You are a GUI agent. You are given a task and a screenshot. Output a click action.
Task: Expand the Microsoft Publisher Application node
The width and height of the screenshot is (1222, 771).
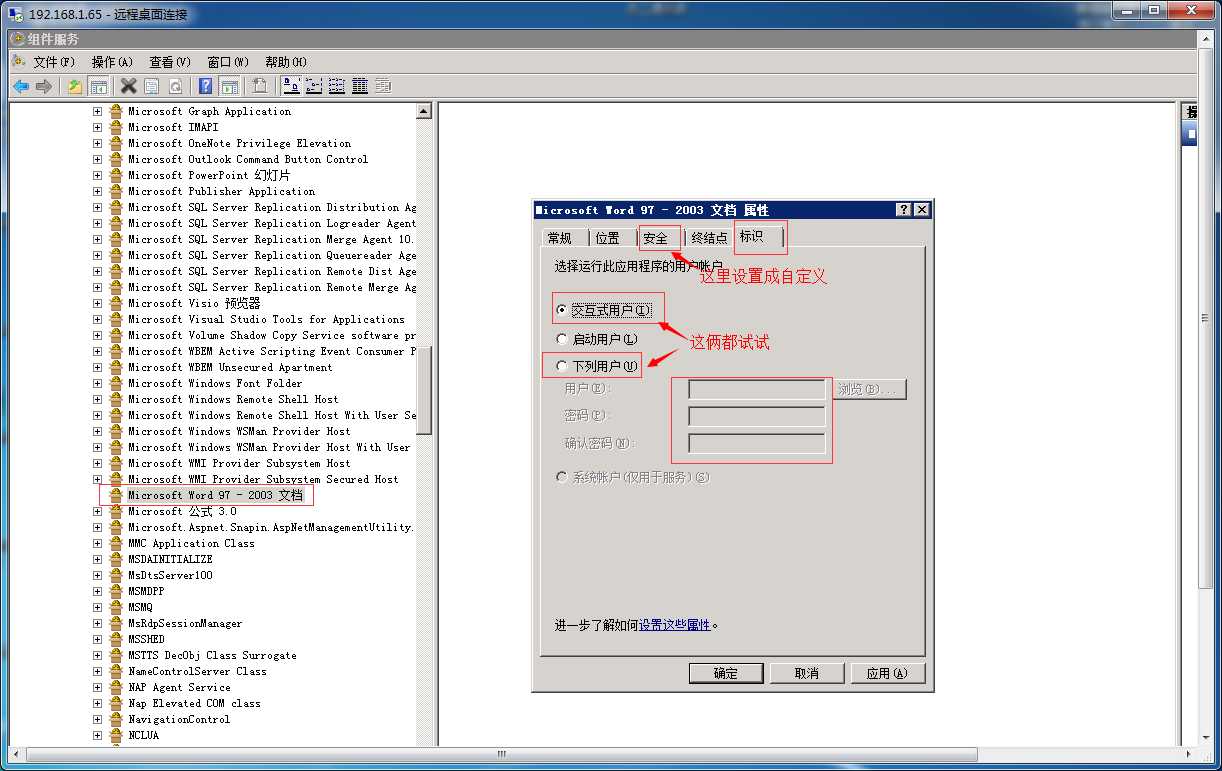pyautogui.click(x=97, y=191)
